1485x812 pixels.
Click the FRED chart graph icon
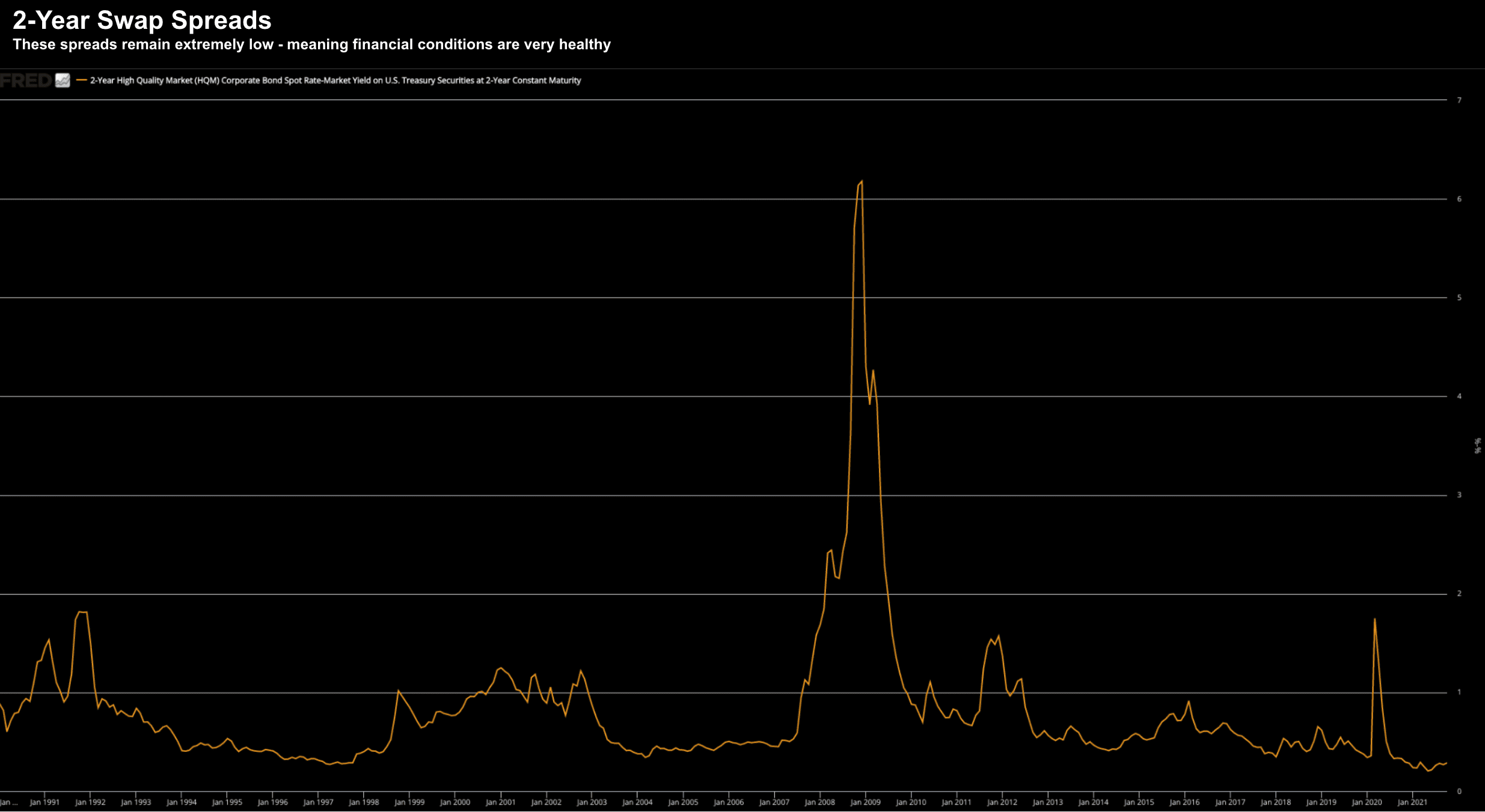(63, 80)
